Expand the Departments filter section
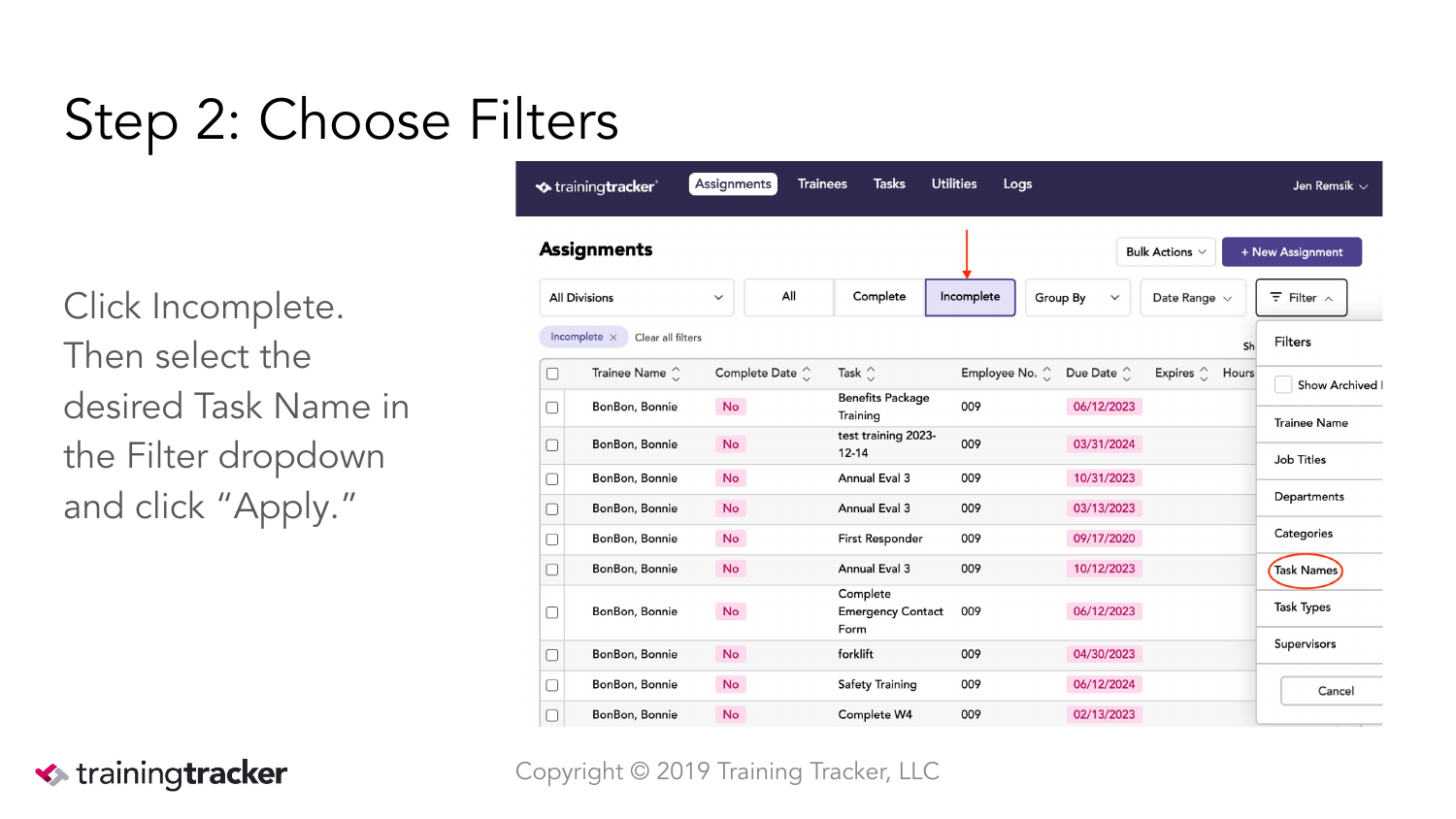Viewport: 1456px width, 819px height. [1319, 497]
